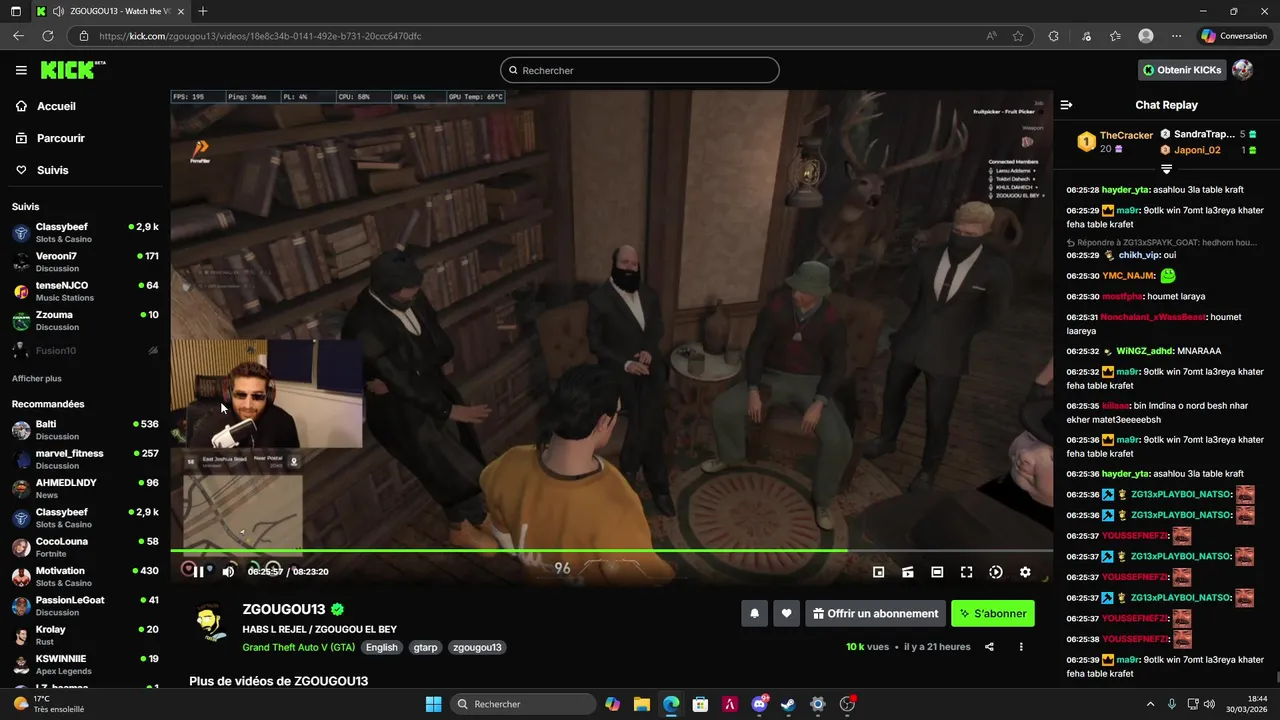Viewport: 1280px width, 720px height.
Task: Open browser favorites list
Action: tap(1115, 36)
